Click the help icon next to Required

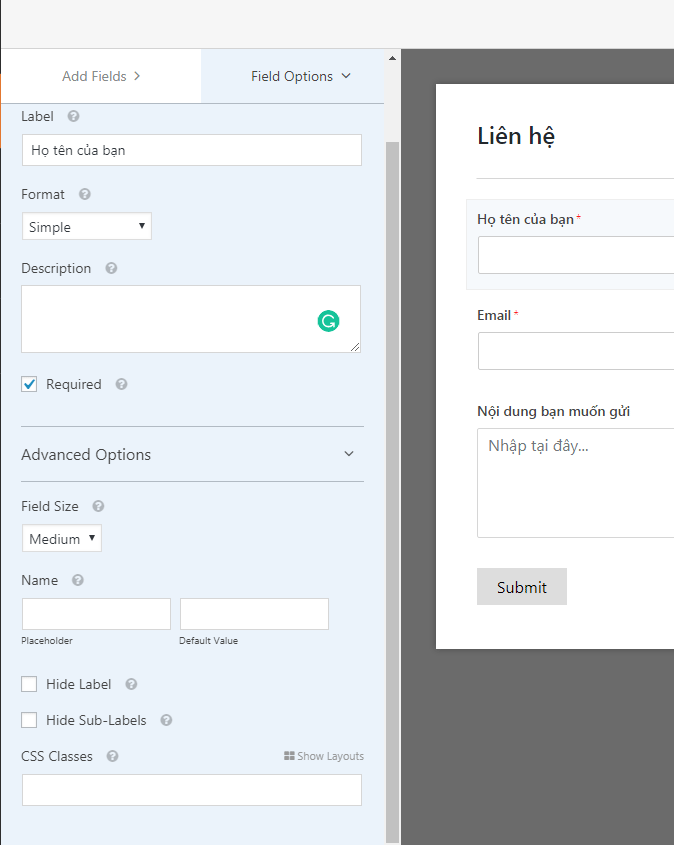pos(121,385)
